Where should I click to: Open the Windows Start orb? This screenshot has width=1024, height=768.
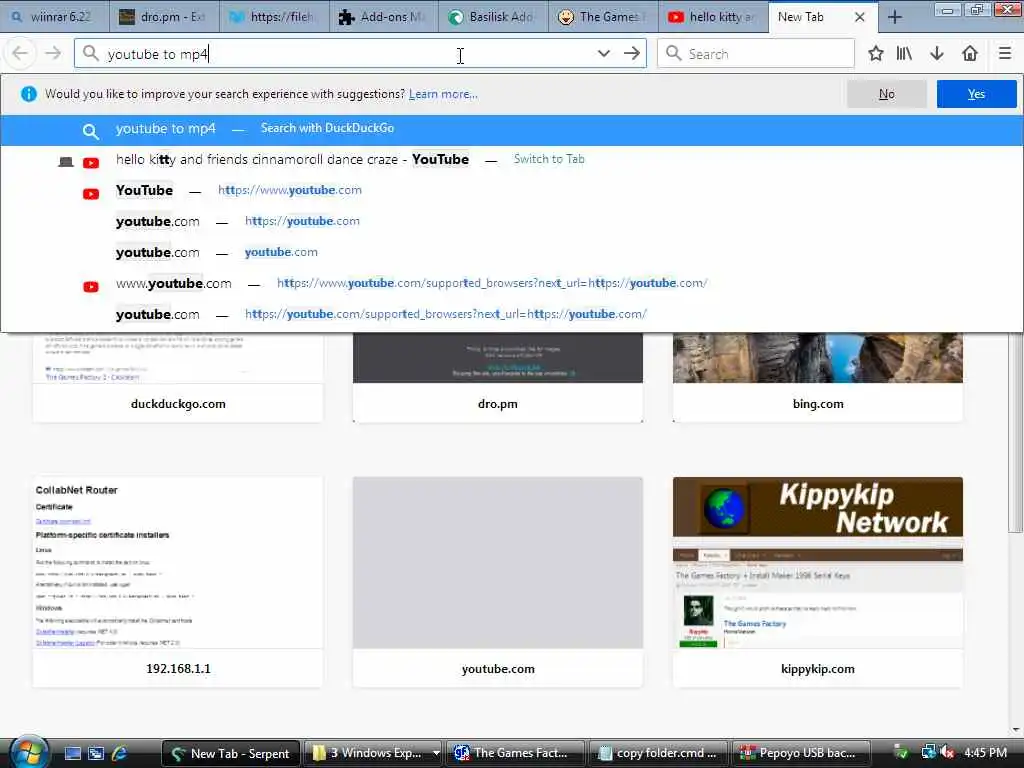[27, 752]
